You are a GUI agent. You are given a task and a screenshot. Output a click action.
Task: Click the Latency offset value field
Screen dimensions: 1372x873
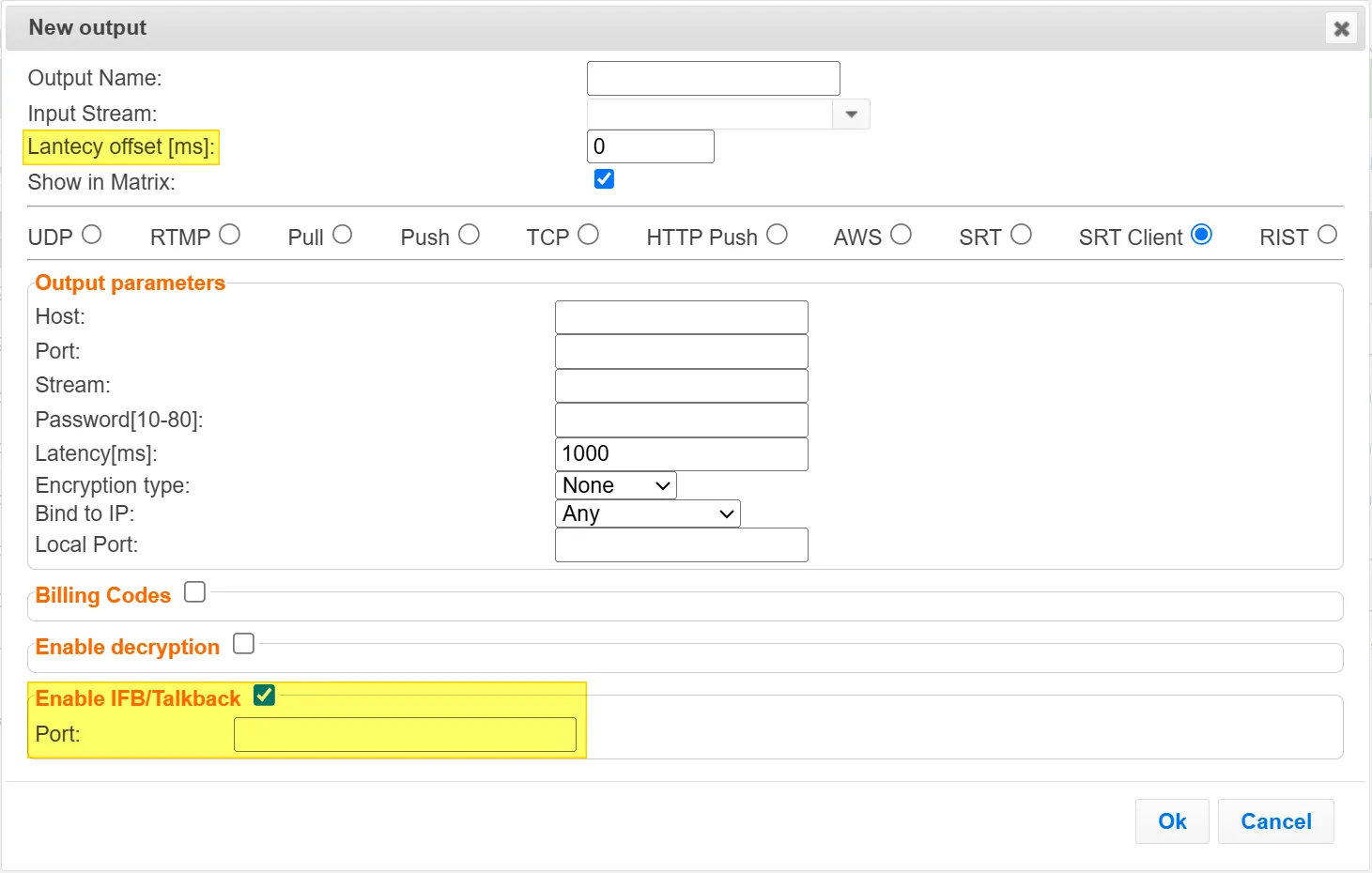pos(650,146)
